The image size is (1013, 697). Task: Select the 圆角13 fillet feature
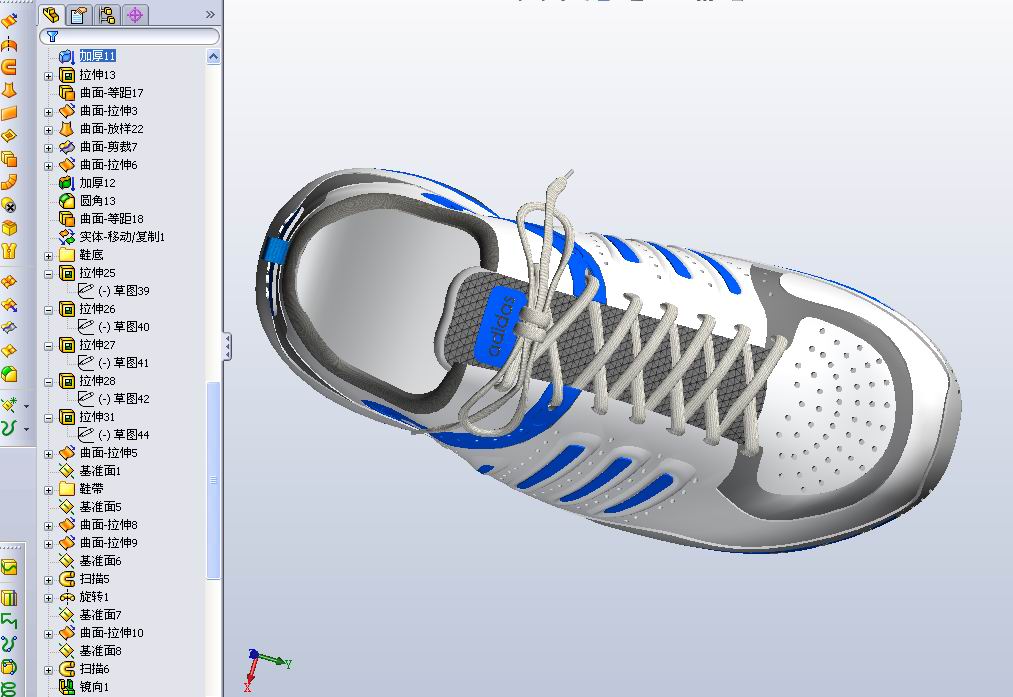pos(98,201)
